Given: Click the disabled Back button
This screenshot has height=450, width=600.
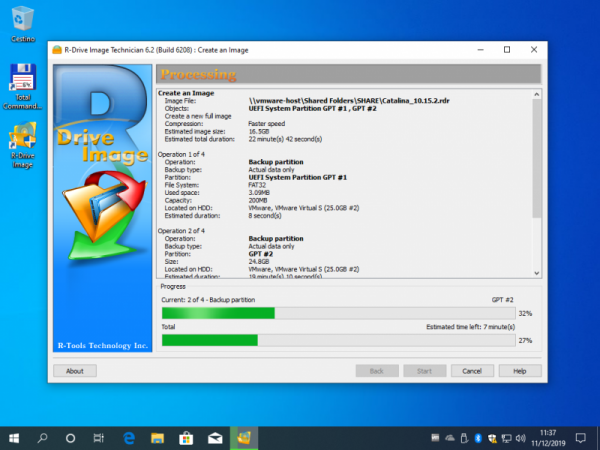Looking at the screenshot, I should coord(377,371).
